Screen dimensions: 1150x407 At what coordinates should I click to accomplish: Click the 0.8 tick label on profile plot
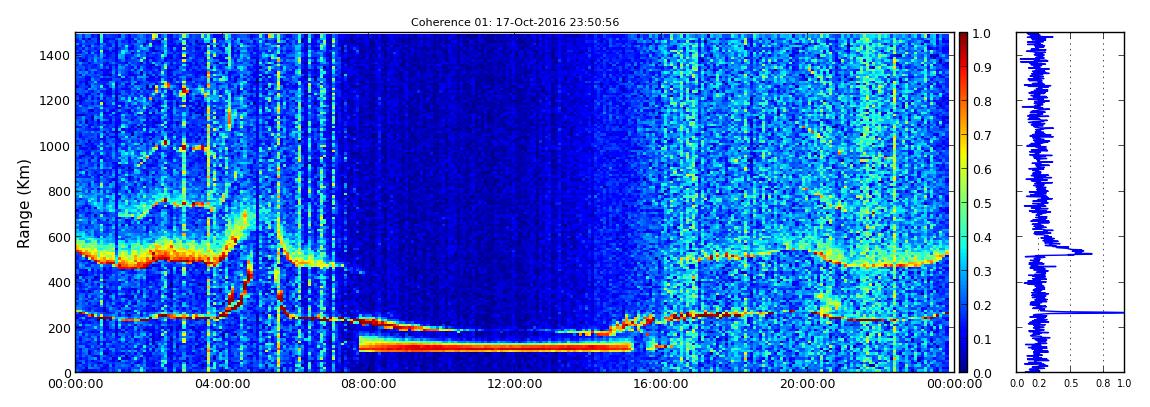[x=1103, y=384]
